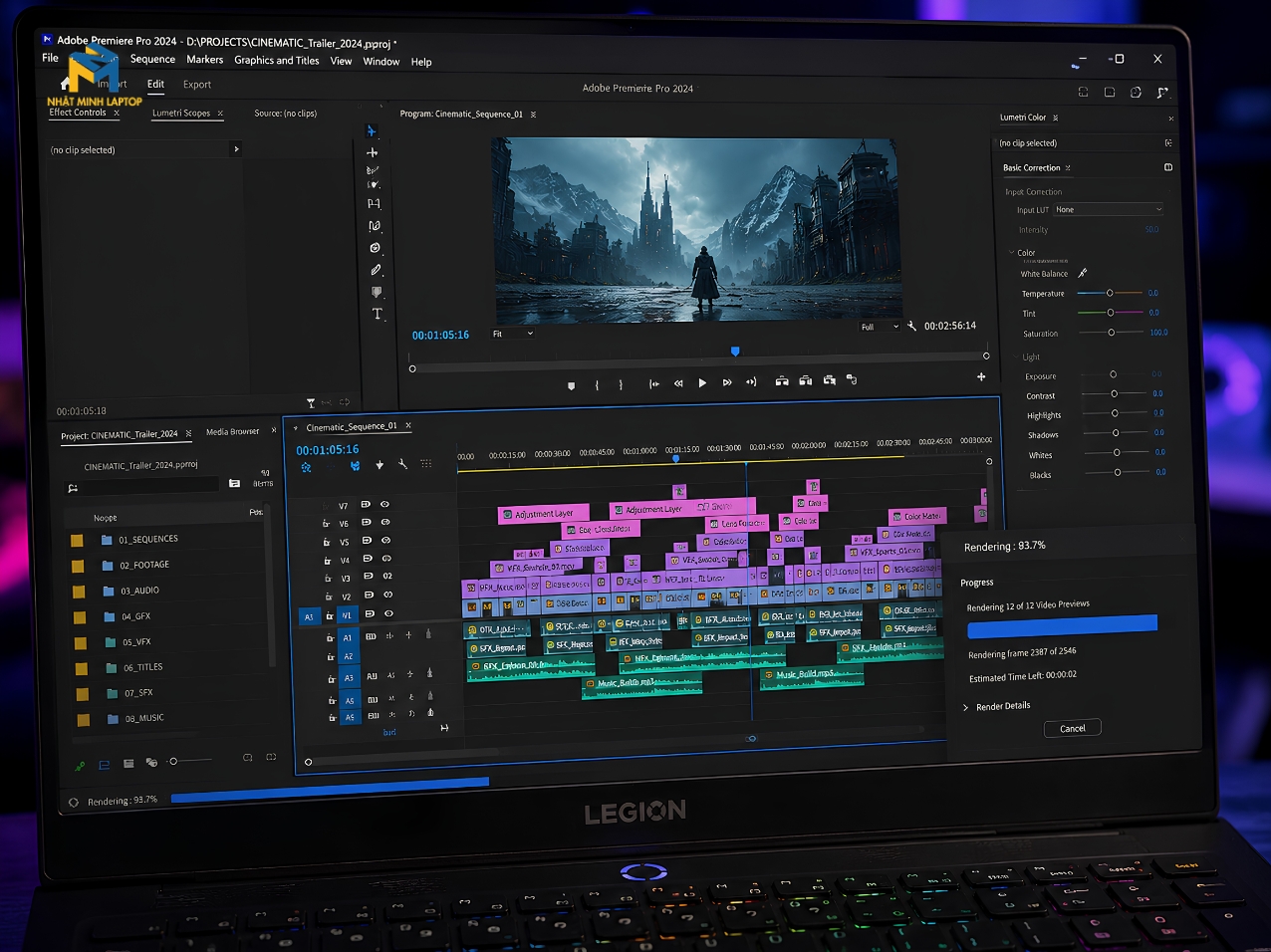Open the 05_VFX bin
The height and width of the screenshot is (952, 1271).
click(136, 642)
